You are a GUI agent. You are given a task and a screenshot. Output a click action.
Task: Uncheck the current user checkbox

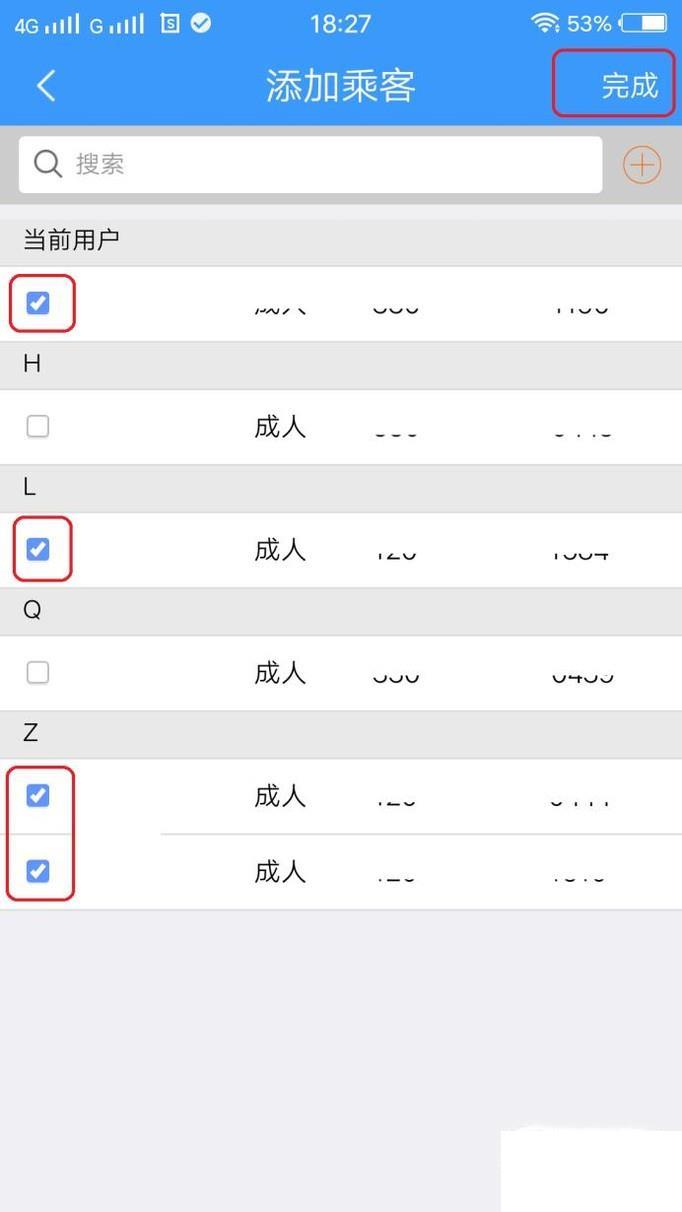tap(38, 303)
